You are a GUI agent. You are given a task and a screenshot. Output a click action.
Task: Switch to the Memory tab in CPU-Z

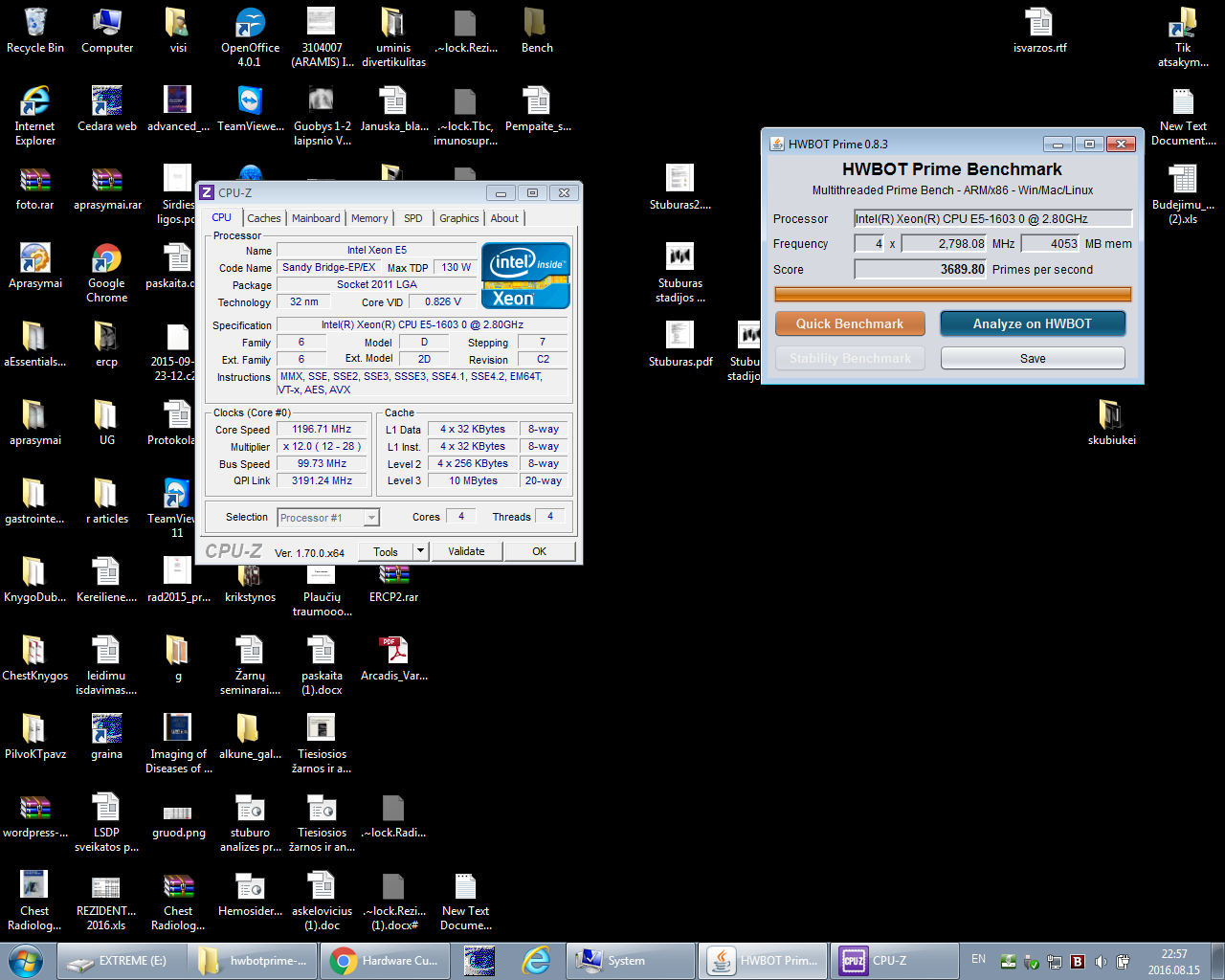(x=369, y=218)
